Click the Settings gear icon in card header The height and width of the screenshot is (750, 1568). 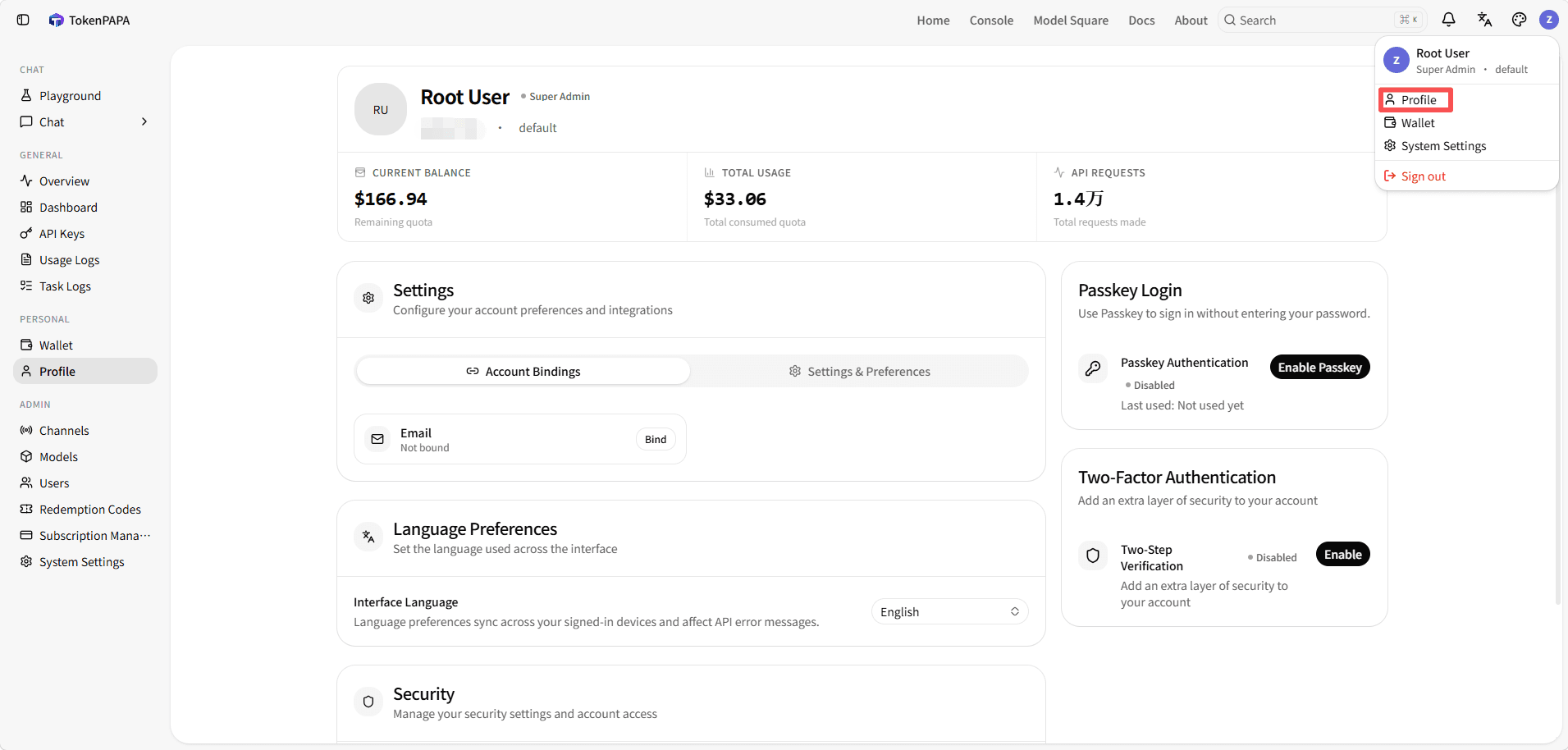(x=368, y=298)
